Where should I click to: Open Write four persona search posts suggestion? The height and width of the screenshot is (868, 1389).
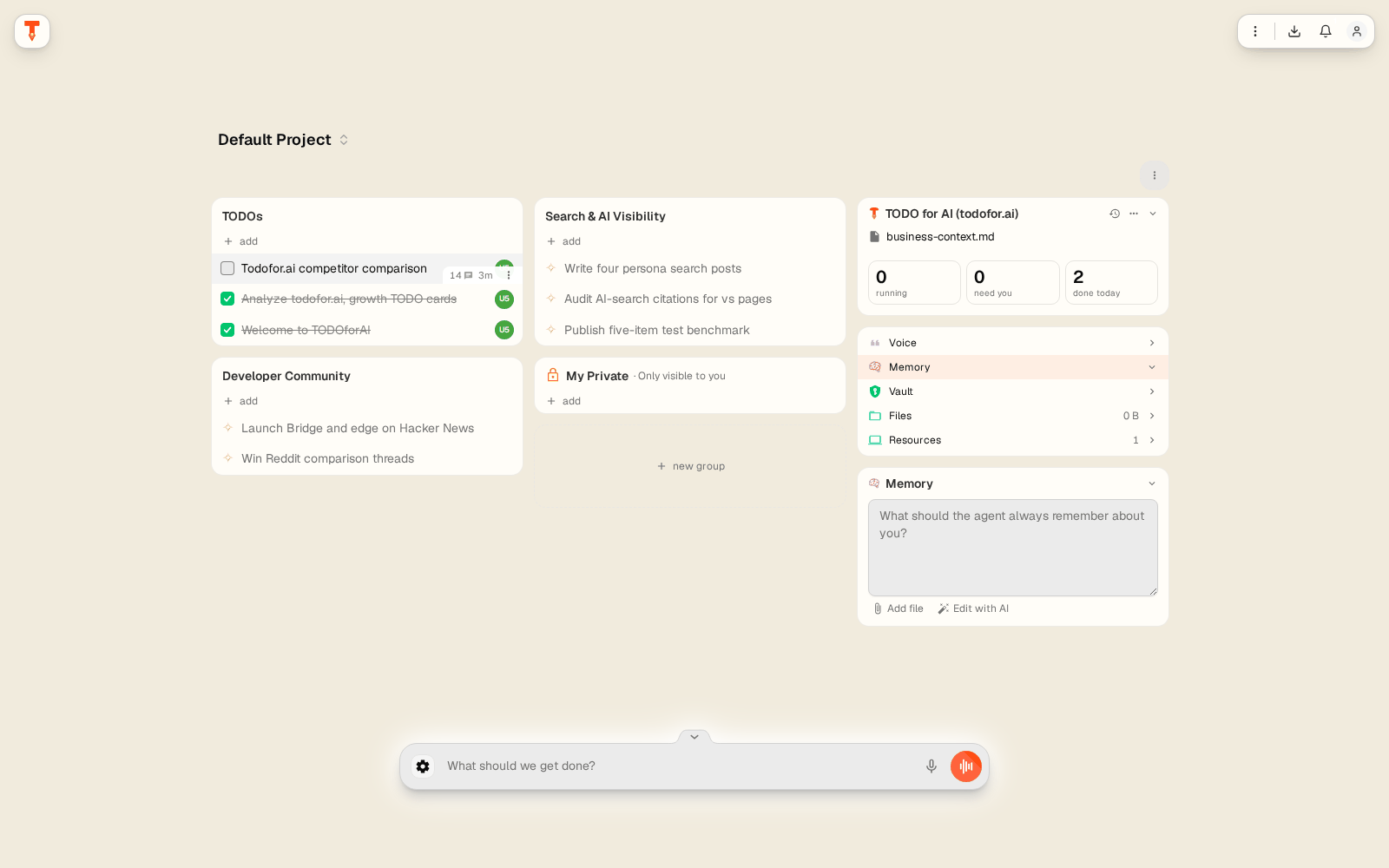coord(653,268)
